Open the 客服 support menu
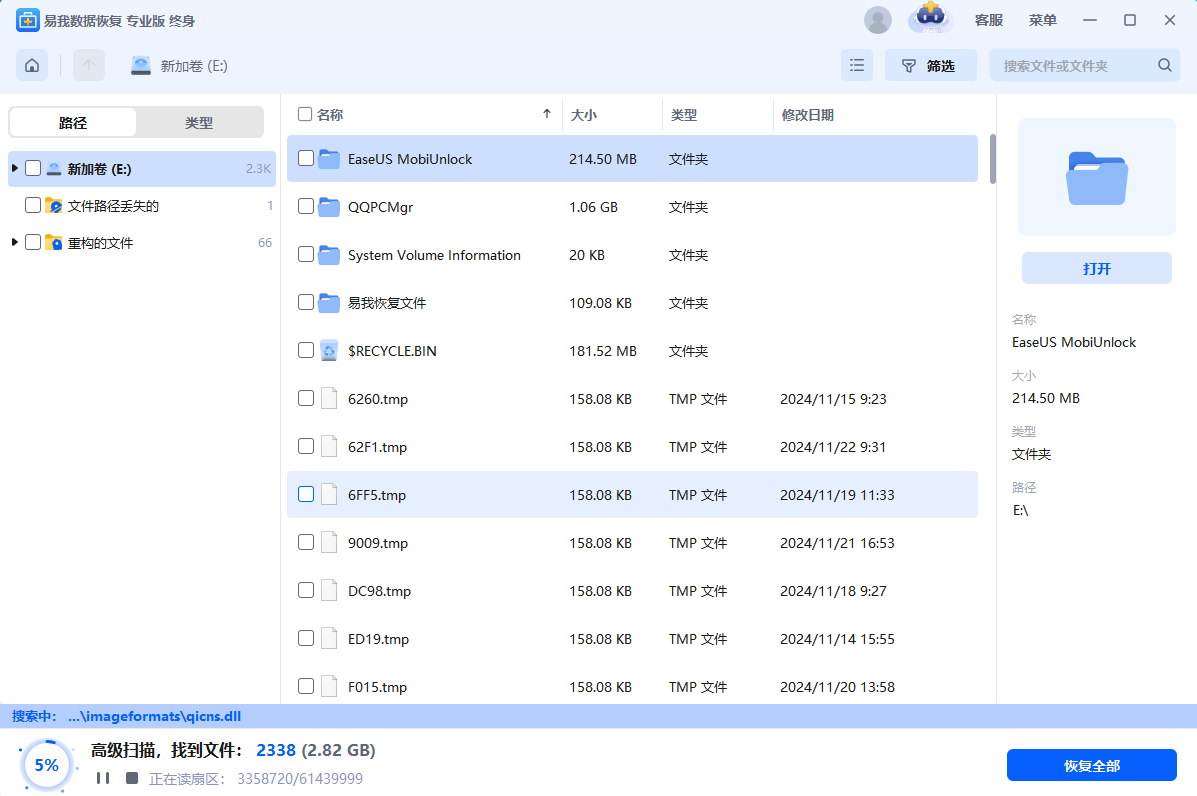 [x=989, y=20]
